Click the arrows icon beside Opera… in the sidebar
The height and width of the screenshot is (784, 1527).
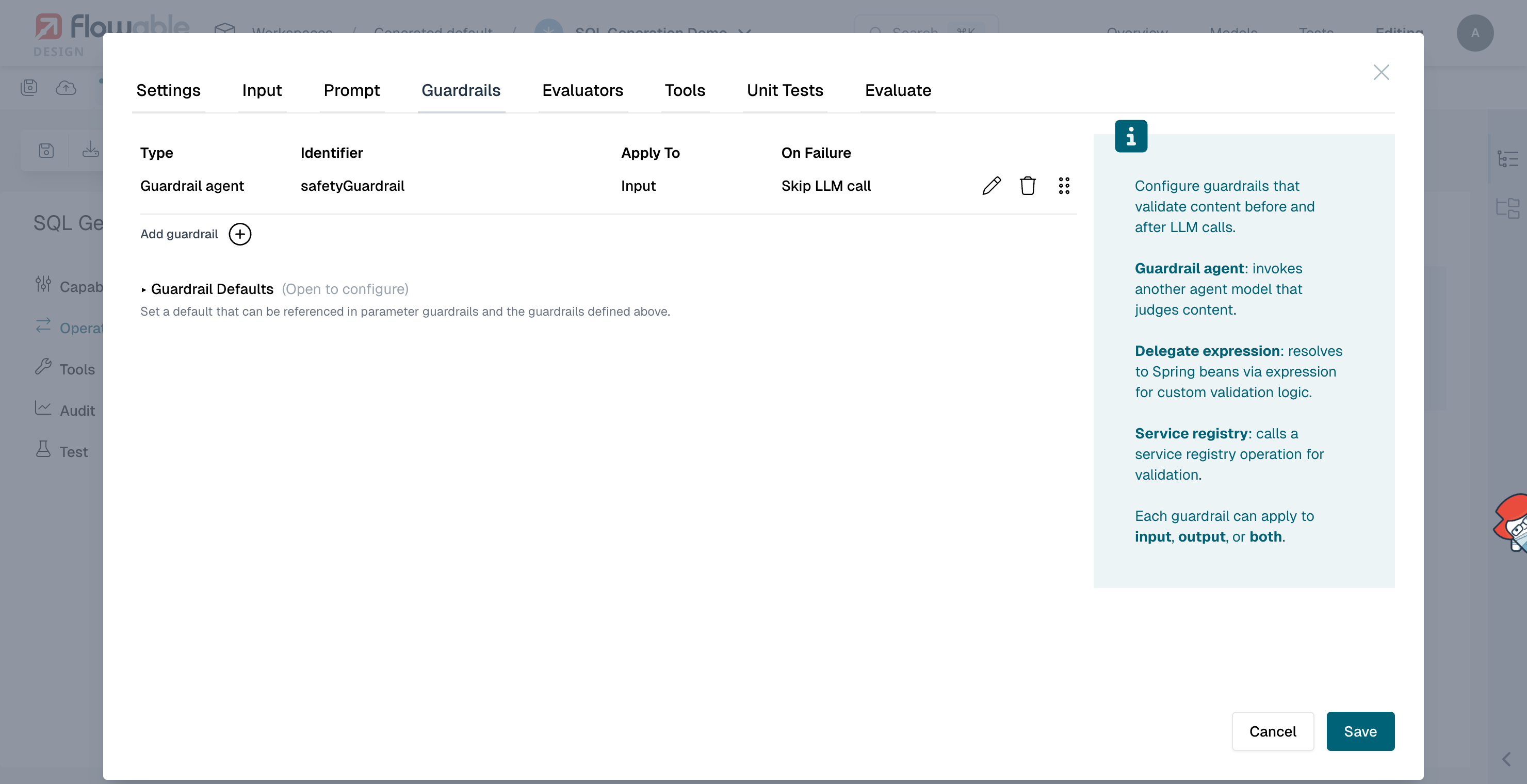tap(43, 325)
